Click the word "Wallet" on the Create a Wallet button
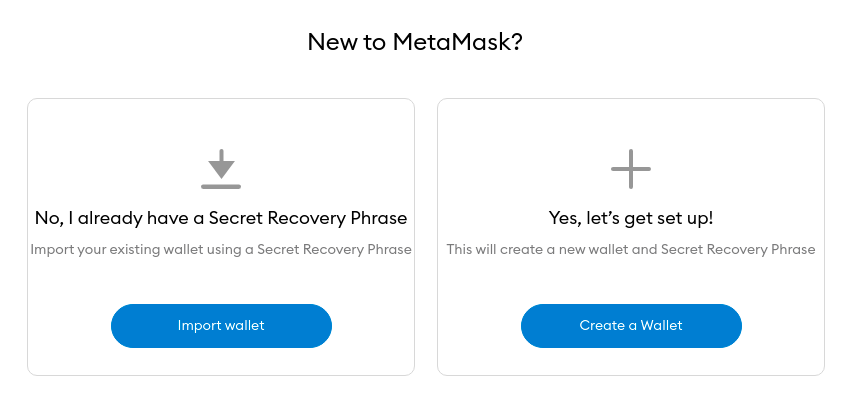The height and width of the screenshot is (404, 850). (x=661, y=326)
